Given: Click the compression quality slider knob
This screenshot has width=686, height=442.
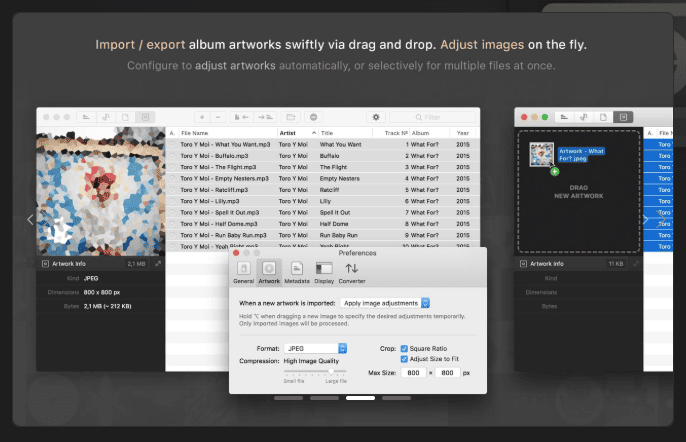Looking at the screenshot, I should click(331, 372).
